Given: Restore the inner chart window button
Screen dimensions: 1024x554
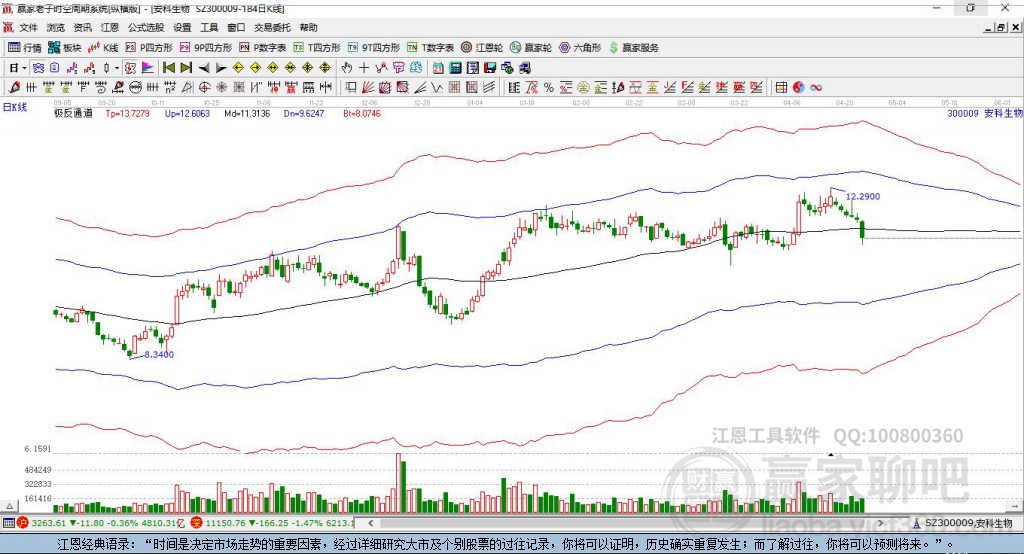Looking at the screenshot, I should click(x=1002, y=27).
